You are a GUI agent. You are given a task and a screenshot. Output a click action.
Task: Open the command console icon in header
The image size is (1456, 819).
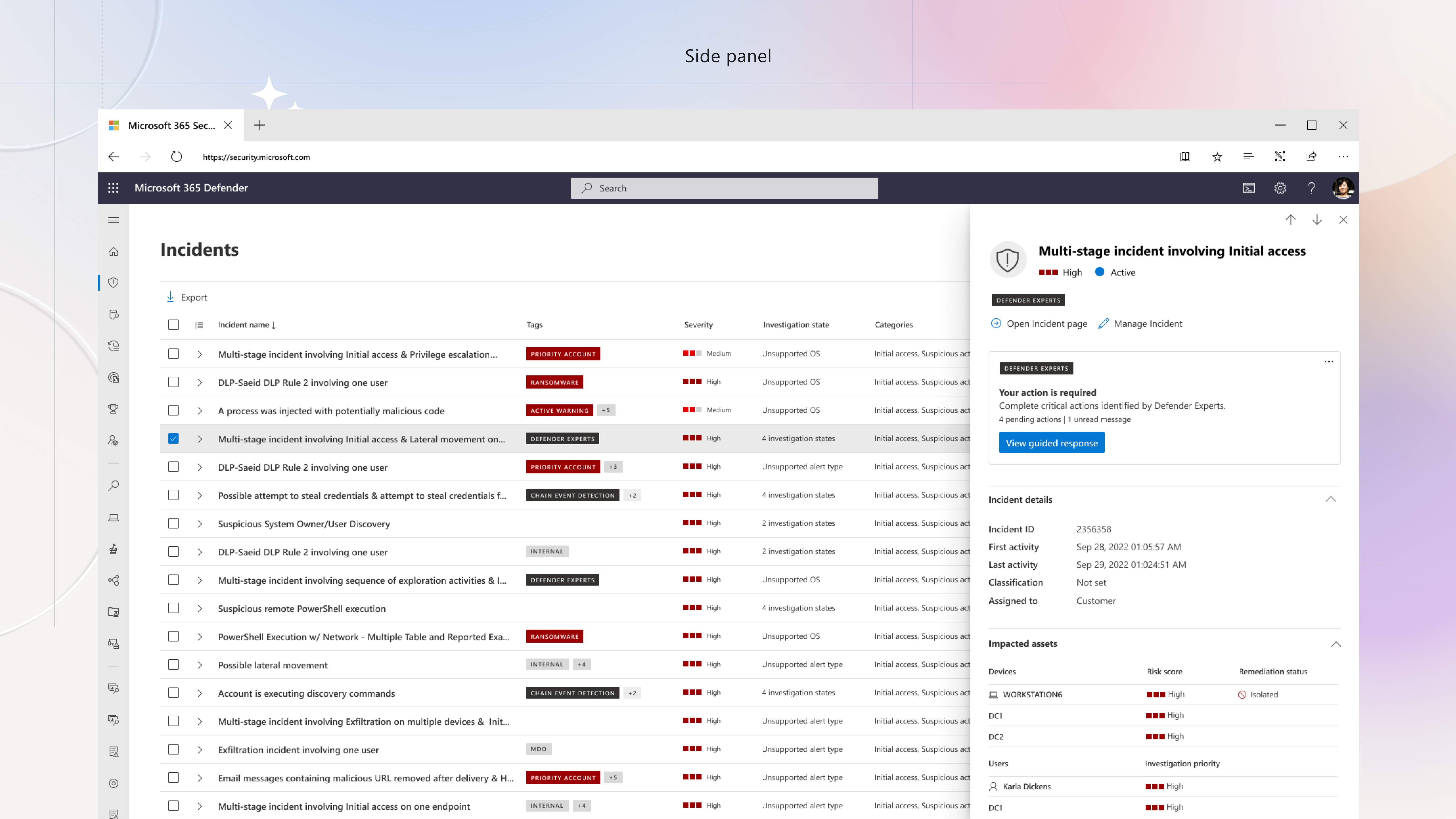coord(1248,188)
